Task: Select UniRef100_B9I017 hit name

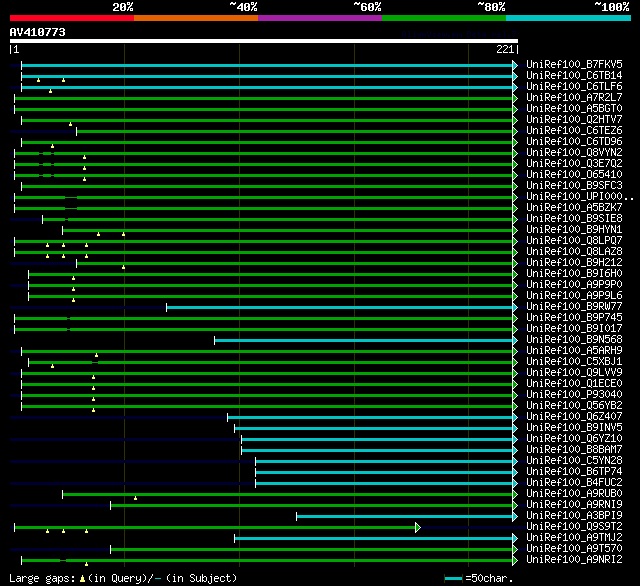Action: (x=574, y=329)
